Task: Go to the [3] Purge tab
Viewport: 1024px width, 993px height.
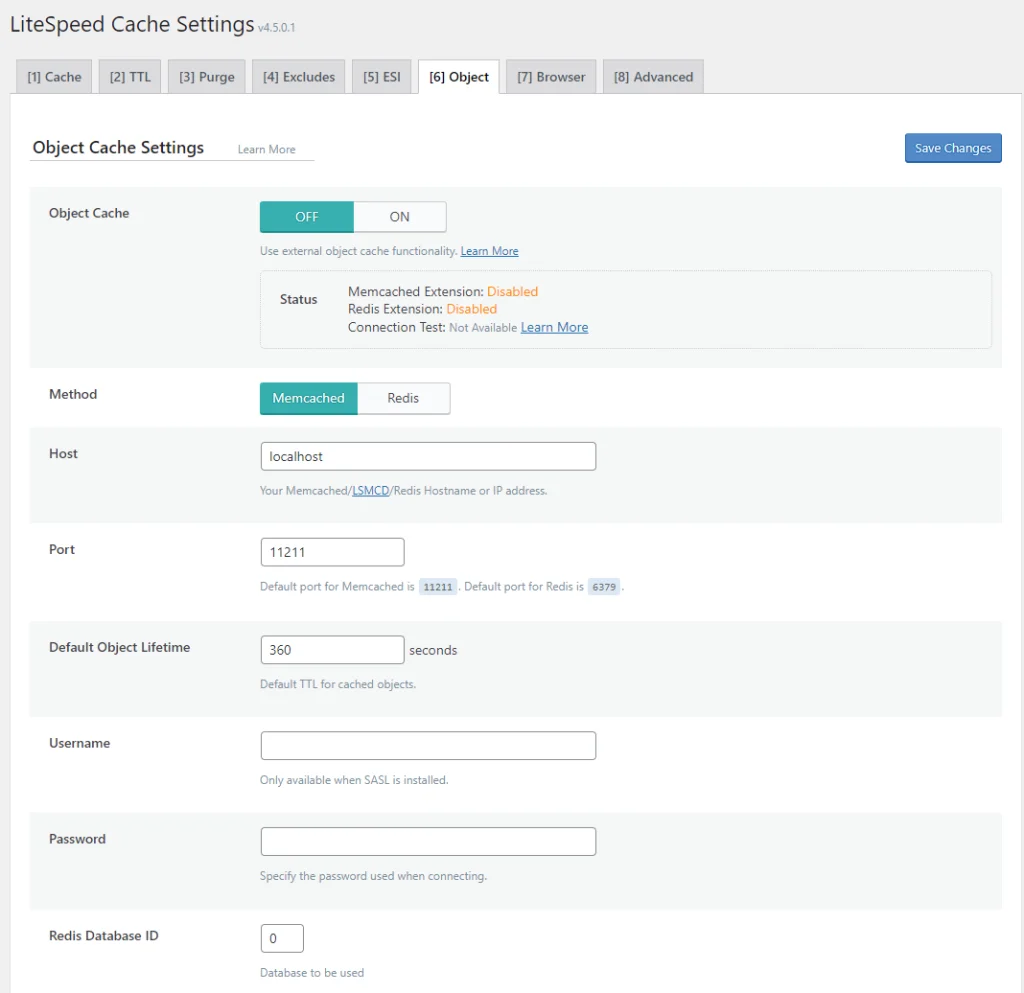Action: click(206, 77)
